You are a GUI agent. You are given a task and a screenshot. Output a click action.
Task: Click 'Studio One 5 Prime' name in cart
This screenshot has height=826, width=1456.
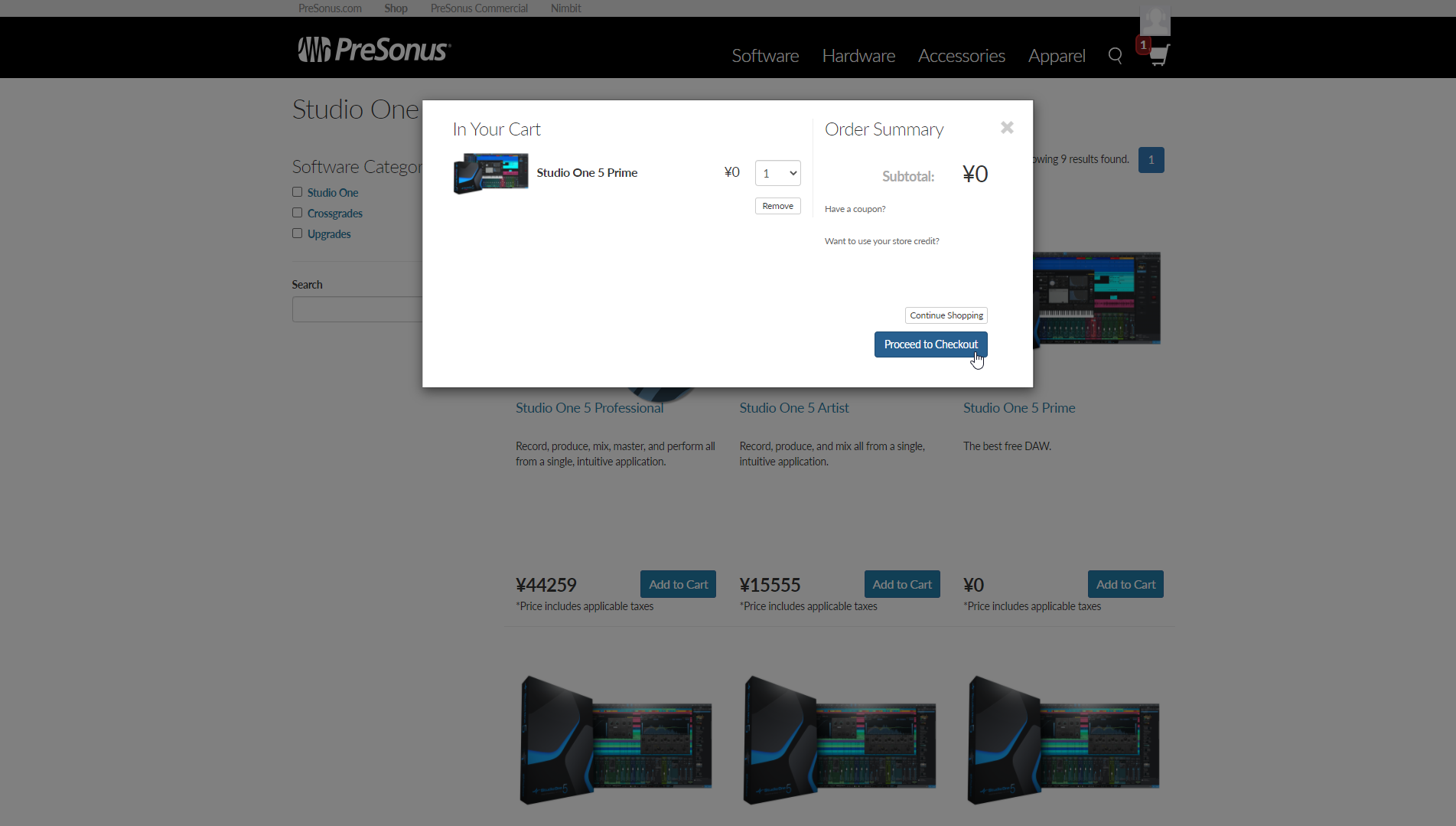coord(587,173)
